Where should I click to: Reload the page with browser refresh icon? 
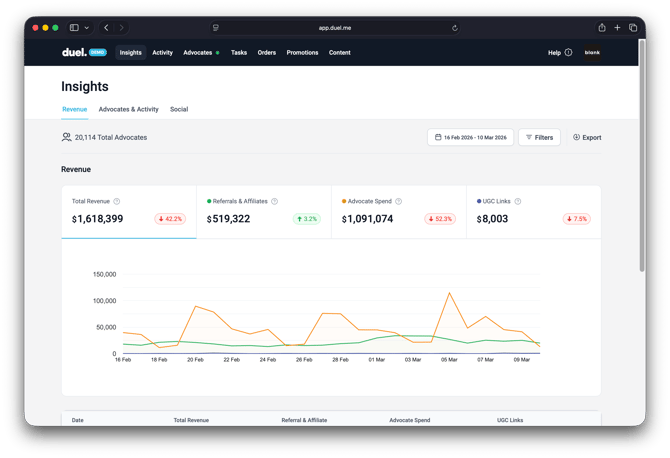click(x=455, y=28)
